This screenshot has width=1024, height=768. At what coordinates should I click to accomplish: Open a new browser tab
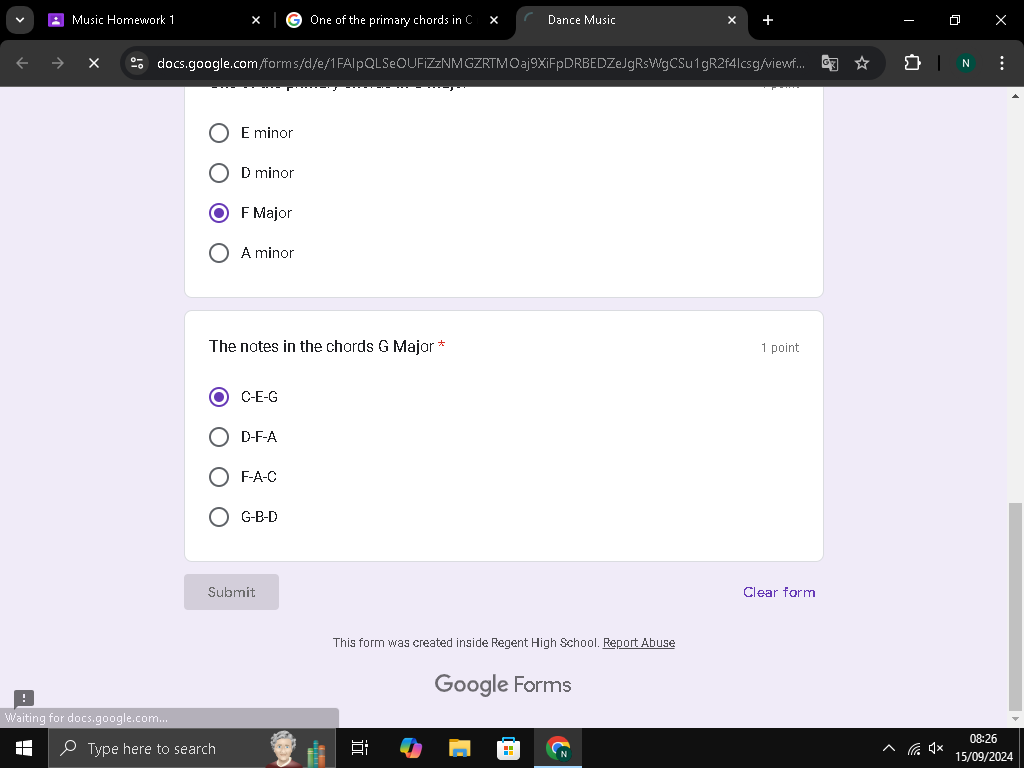768,20
